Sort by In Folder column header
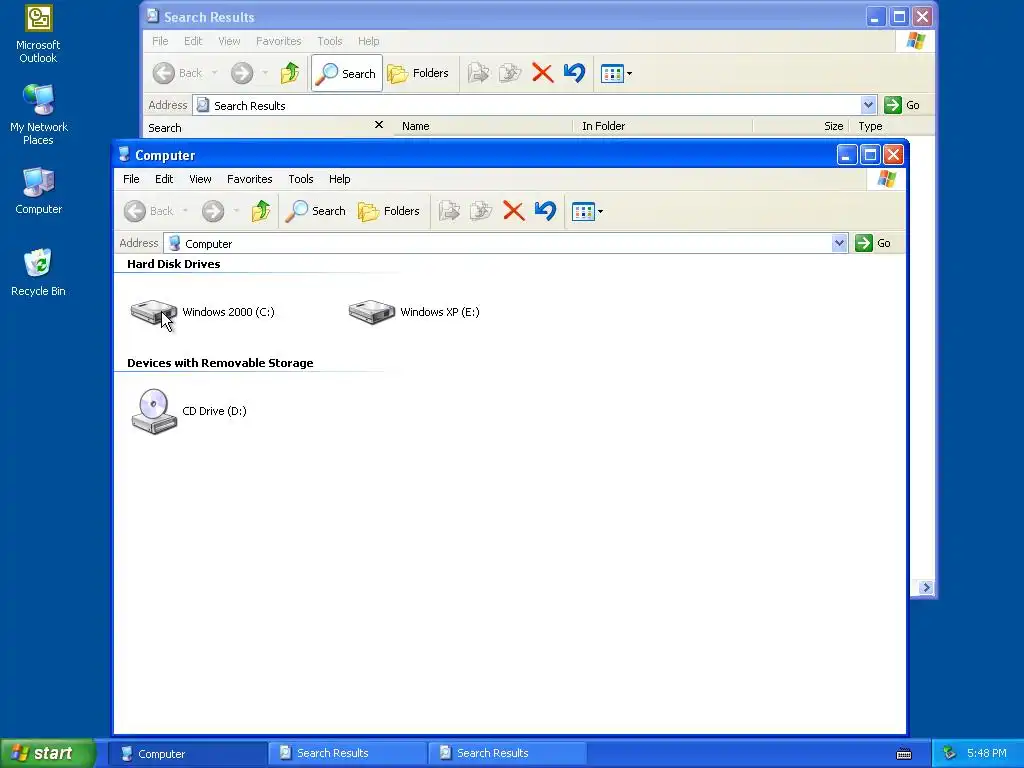This screenshot has height=768, width=1024. [663, 126]
